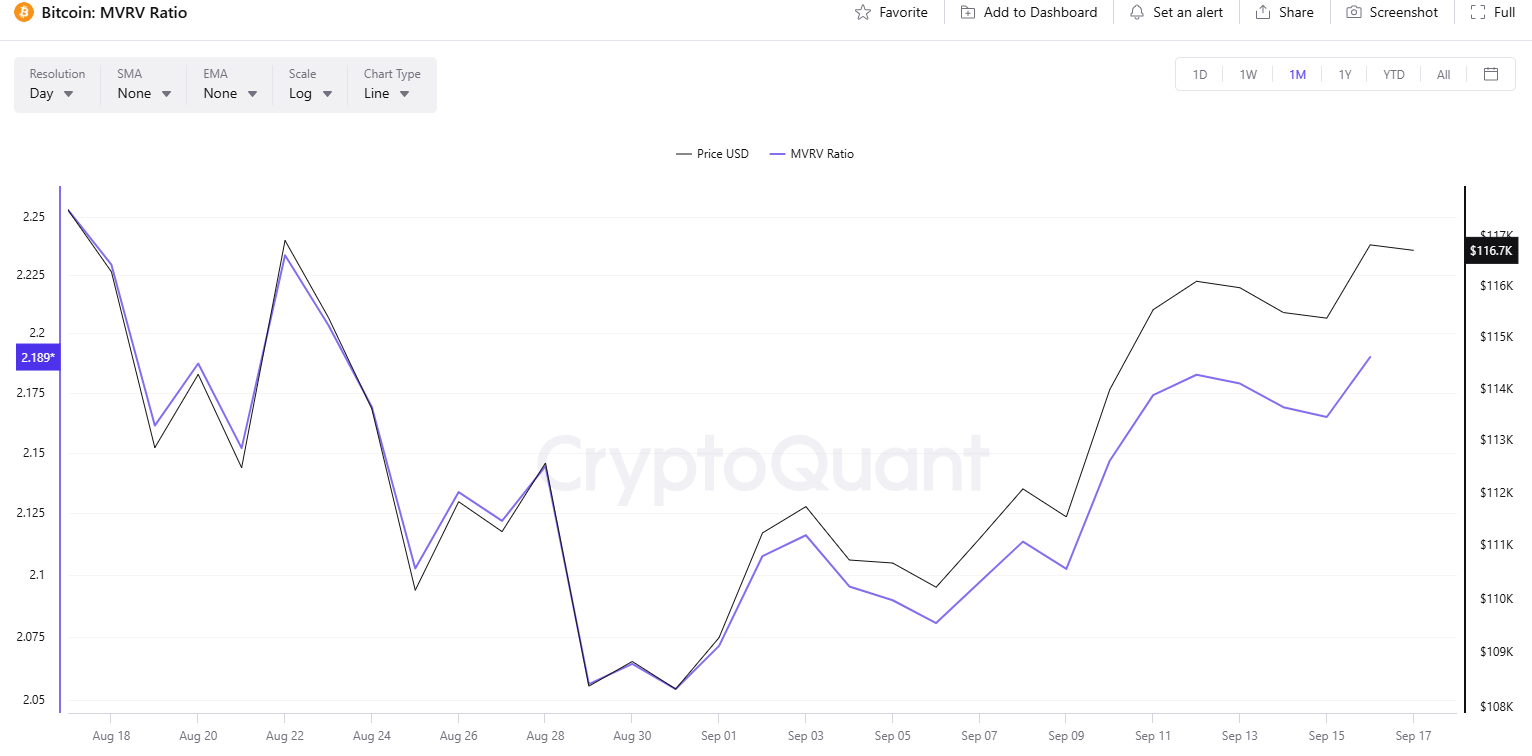Viewport: 1532px width, 756px height.
Task: Toggle MVRV Ratio series in legend
Action: point(811,154)
